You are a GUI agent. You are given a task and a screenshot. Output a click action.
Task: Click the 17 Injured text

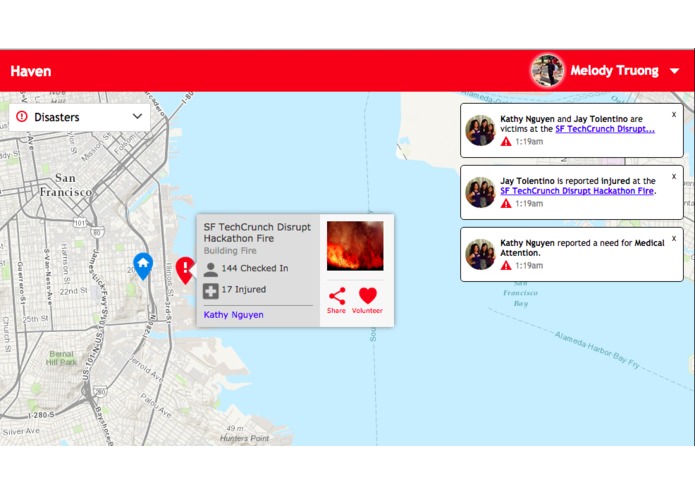[244, 289]
